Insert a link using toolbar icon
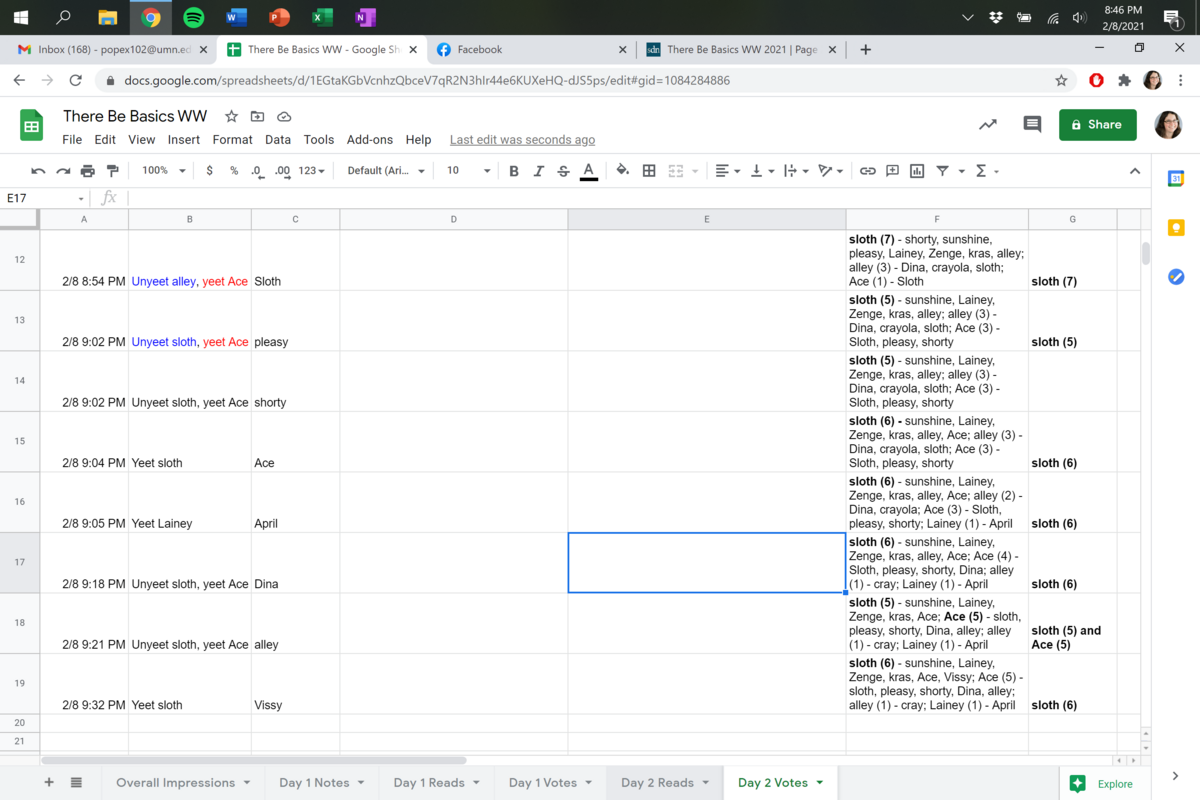 pyautogui.click(x=867, y=171)
